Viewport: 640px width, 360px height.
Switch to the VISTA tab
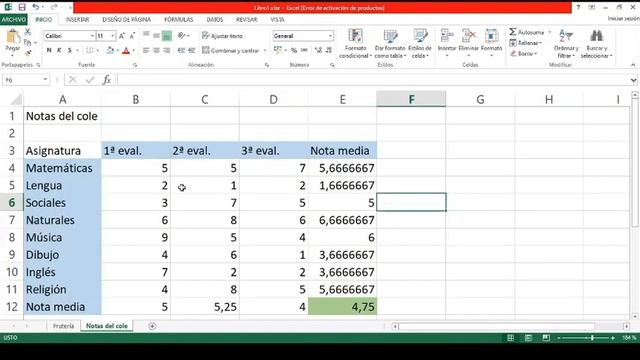[x=278, y=20]
